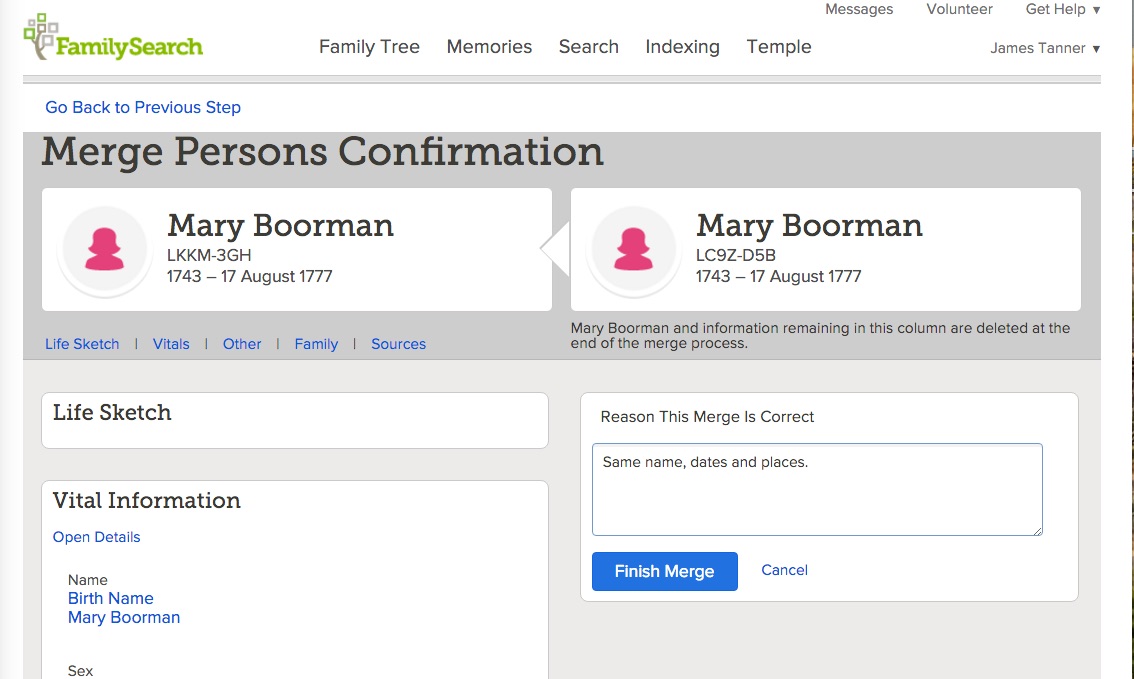The height and width of the screenshot is (679, 1134).
Task: Expand Open Details under Vital Information
Action: click(x=96, y=537)
